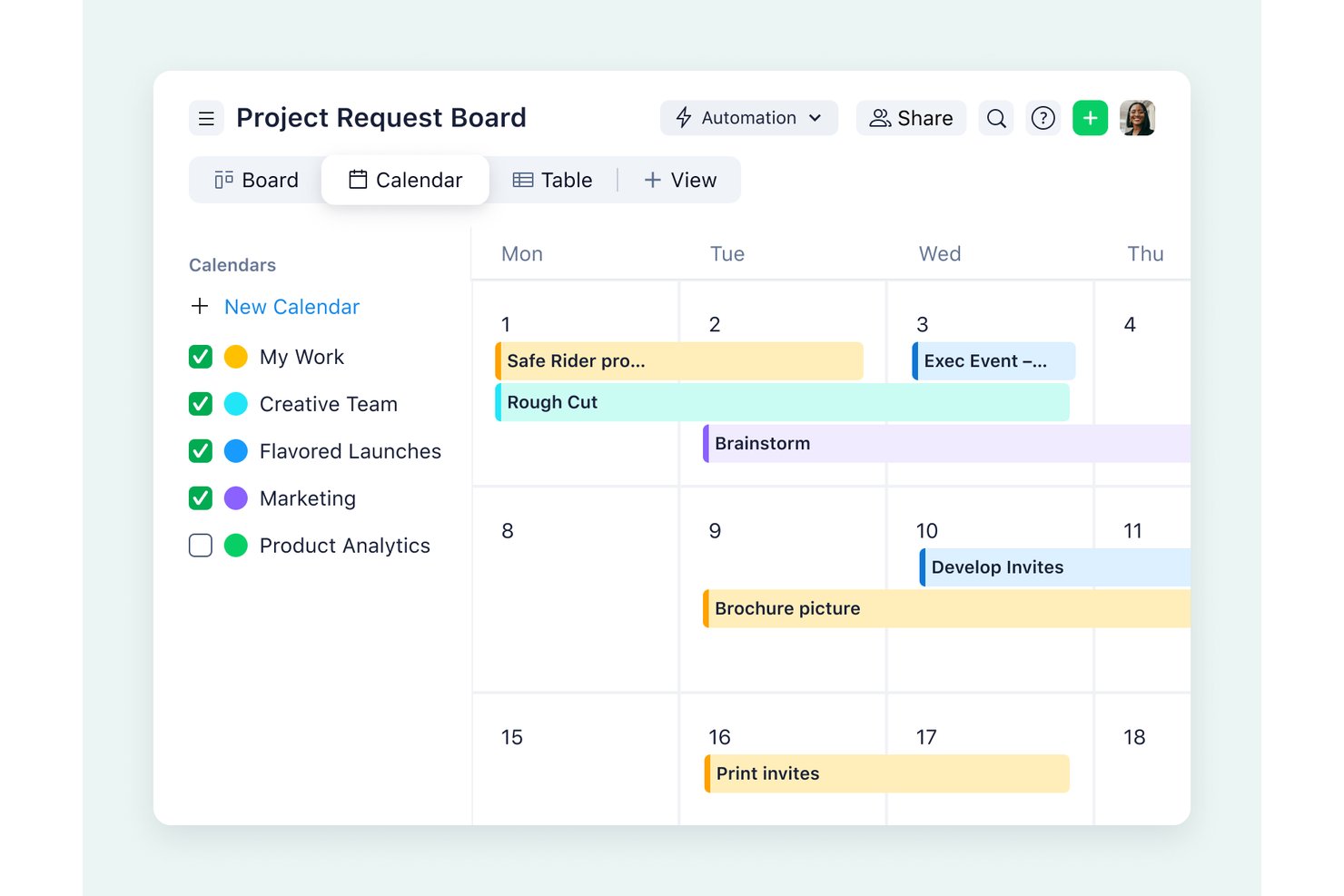Click the blue Flavored Launches color dot
The width and height of the screenshot is (1344, 896).
pos(236,451)
